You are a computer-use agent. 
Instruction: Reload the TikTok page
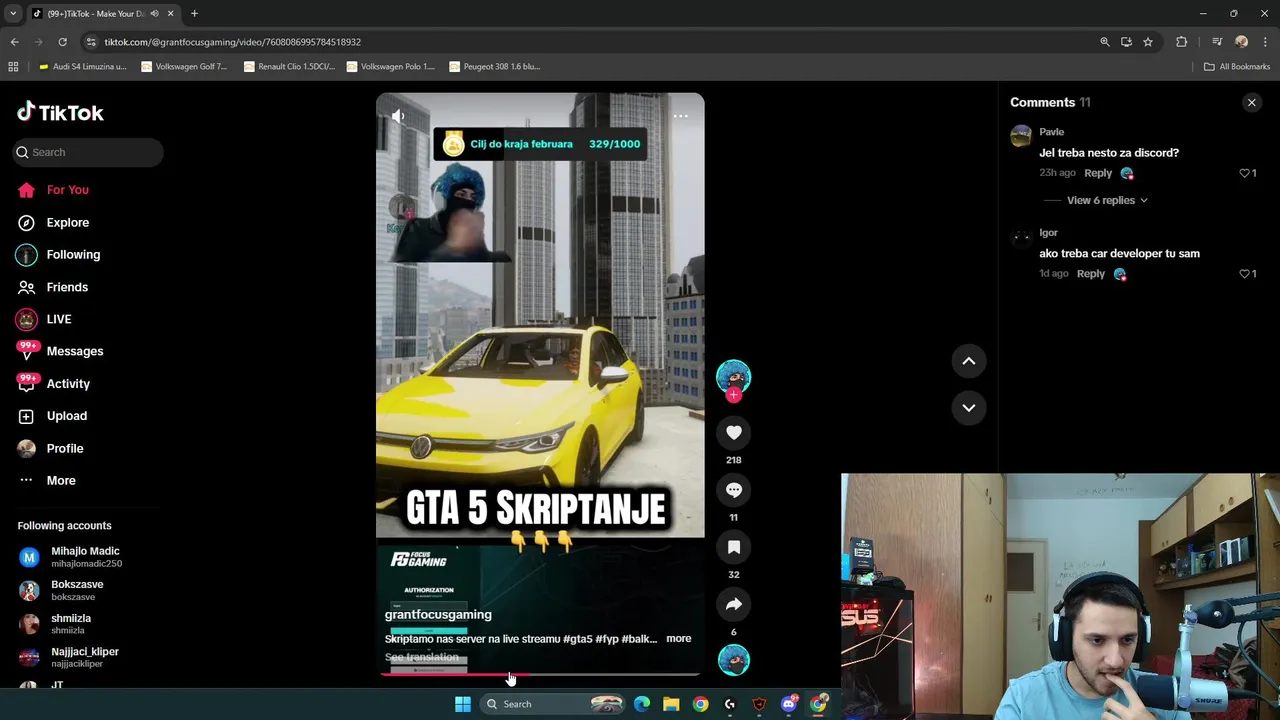[x=62, y=42]
